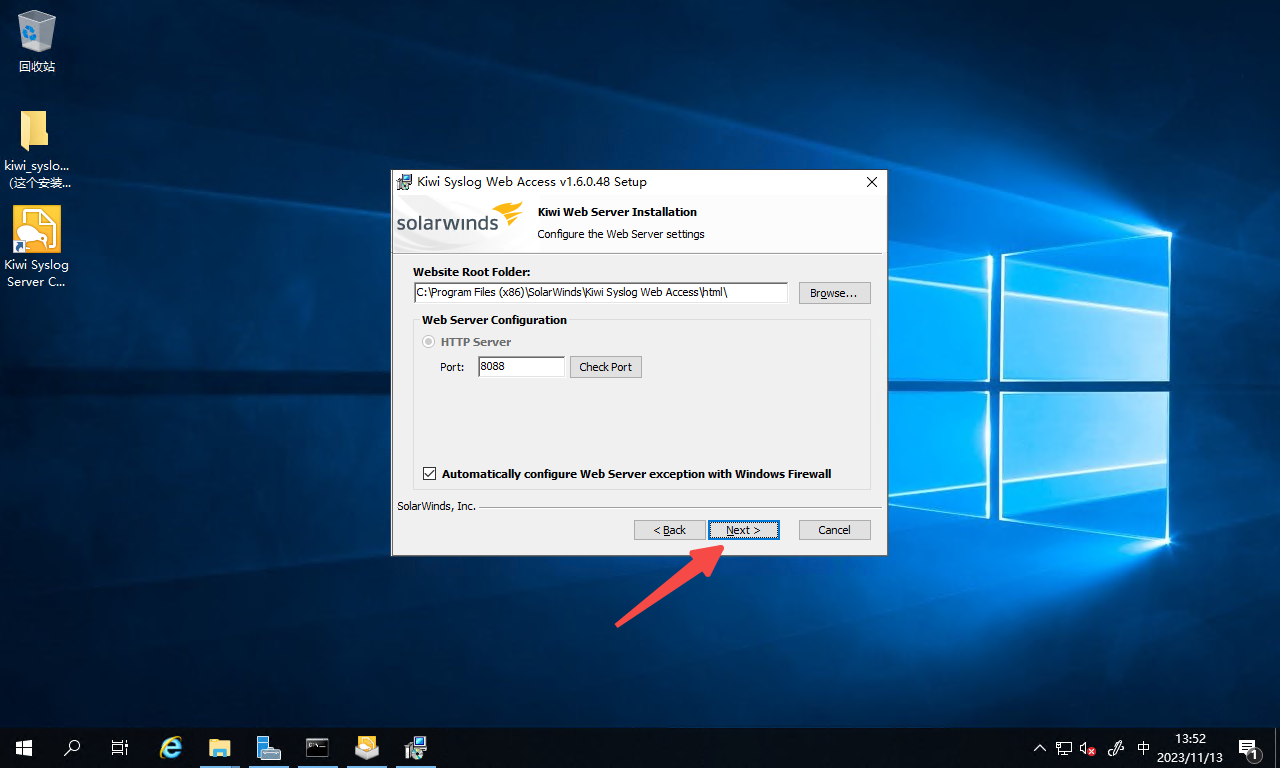1280x768 pixels.
Task: Click the Website Root Folder path field
Action: pos(601,292)
